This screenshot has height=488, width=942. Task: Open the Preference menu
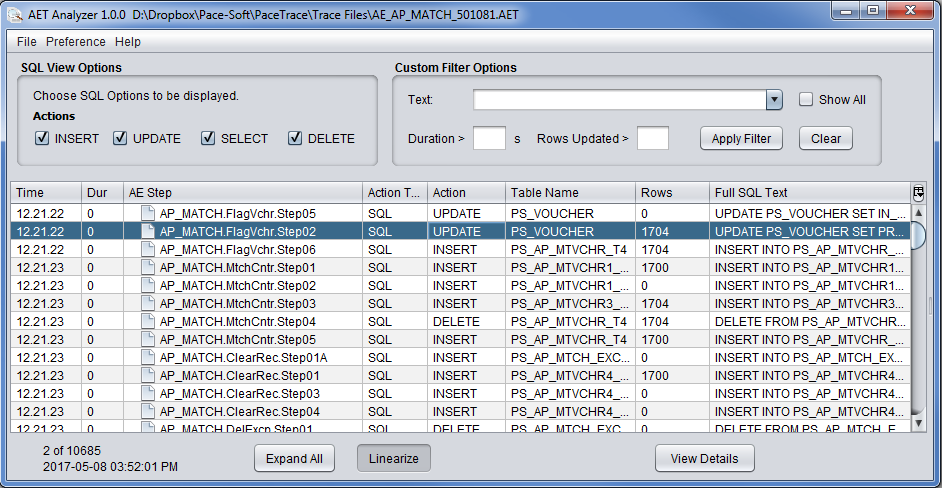(75, 42)
